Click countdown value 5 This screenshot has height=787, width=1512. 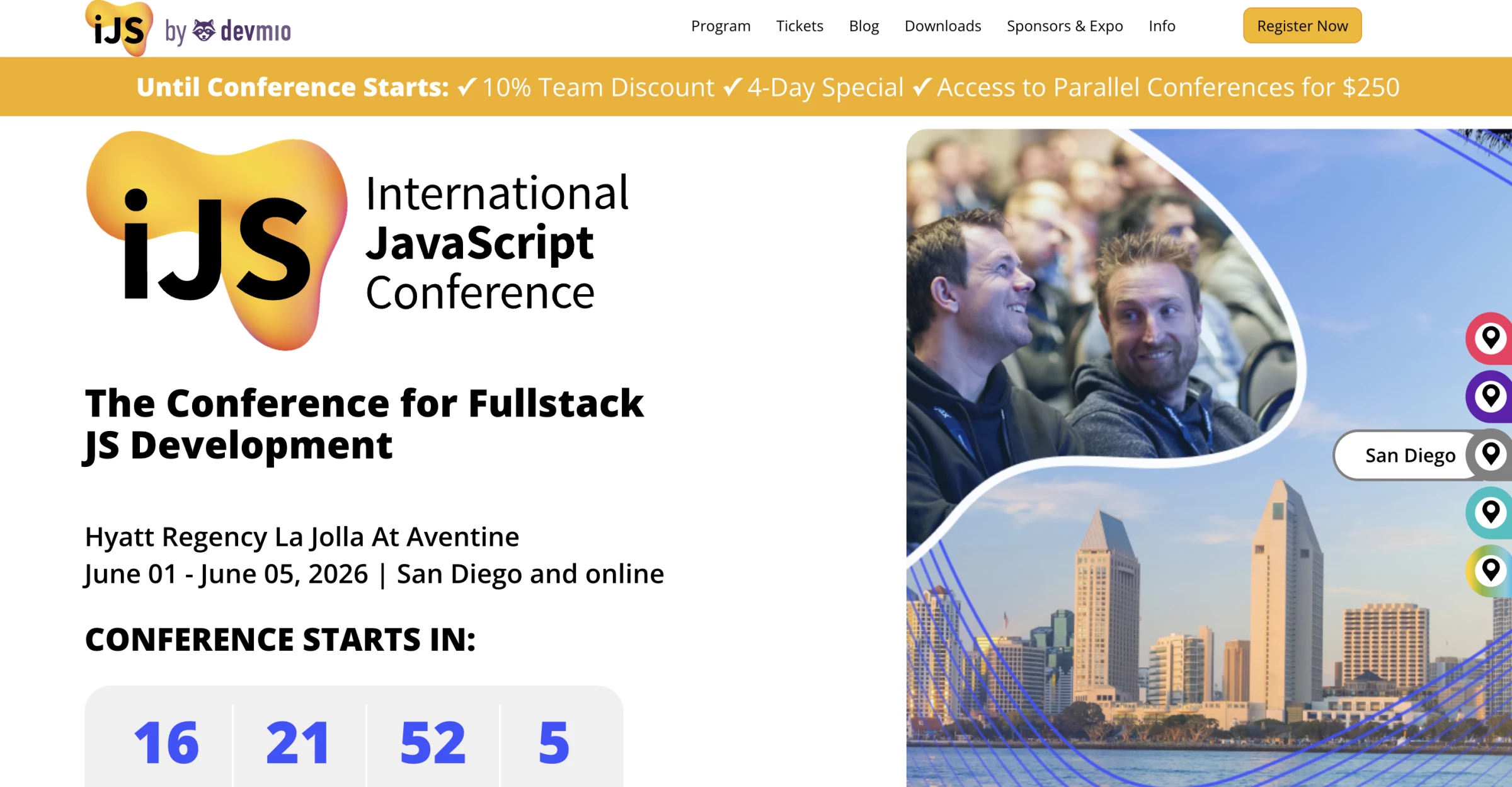tap(554, 744)
